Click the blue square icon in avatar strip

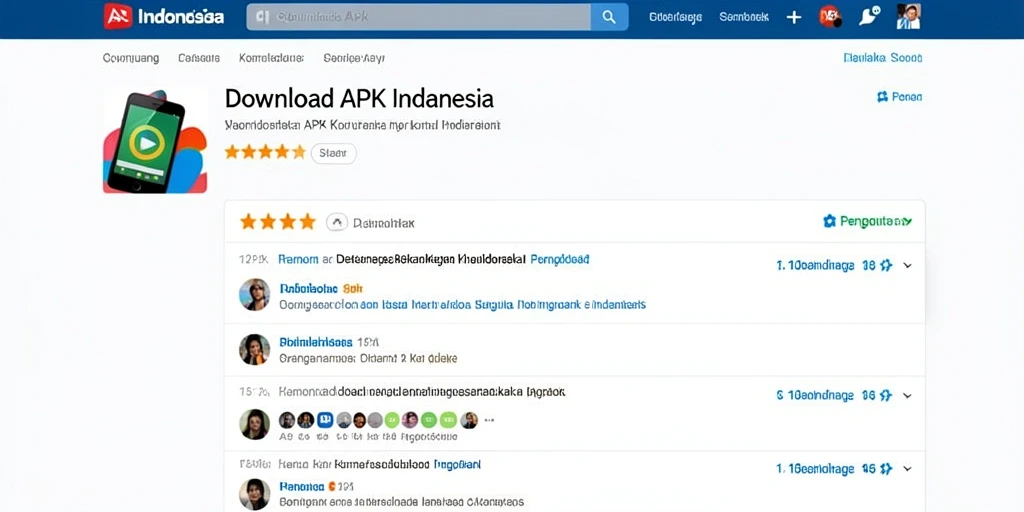325,420
